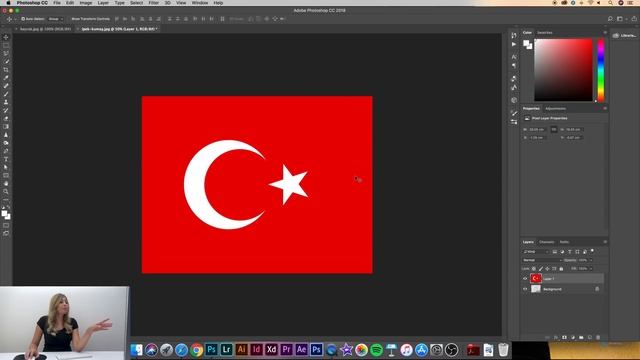Select the Clone Stamp tool
The image size is (640, 360).
point(6,102)
